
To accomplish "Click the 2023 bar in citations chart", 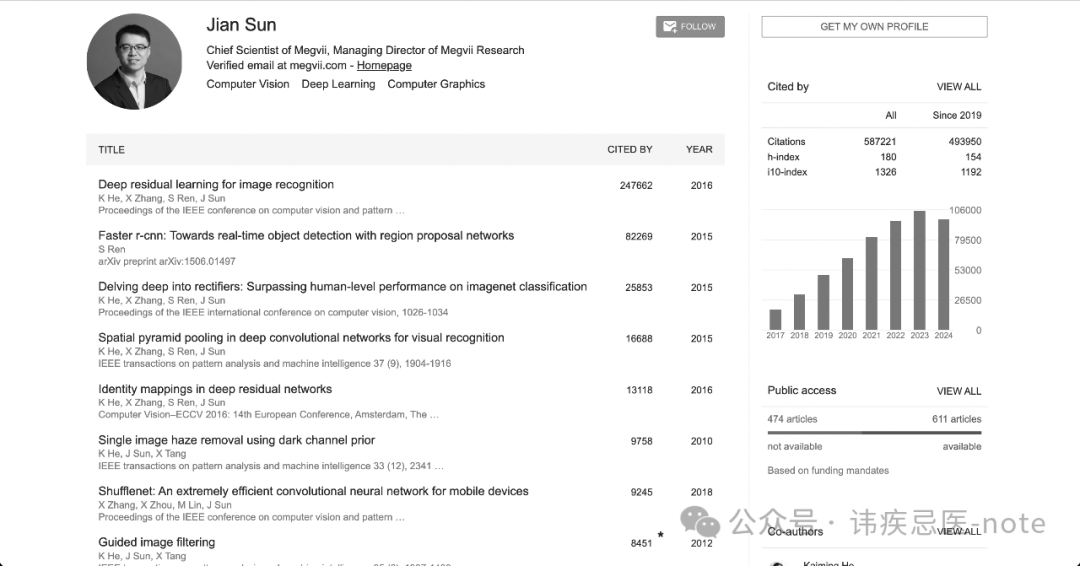I will tap(919, 271).
